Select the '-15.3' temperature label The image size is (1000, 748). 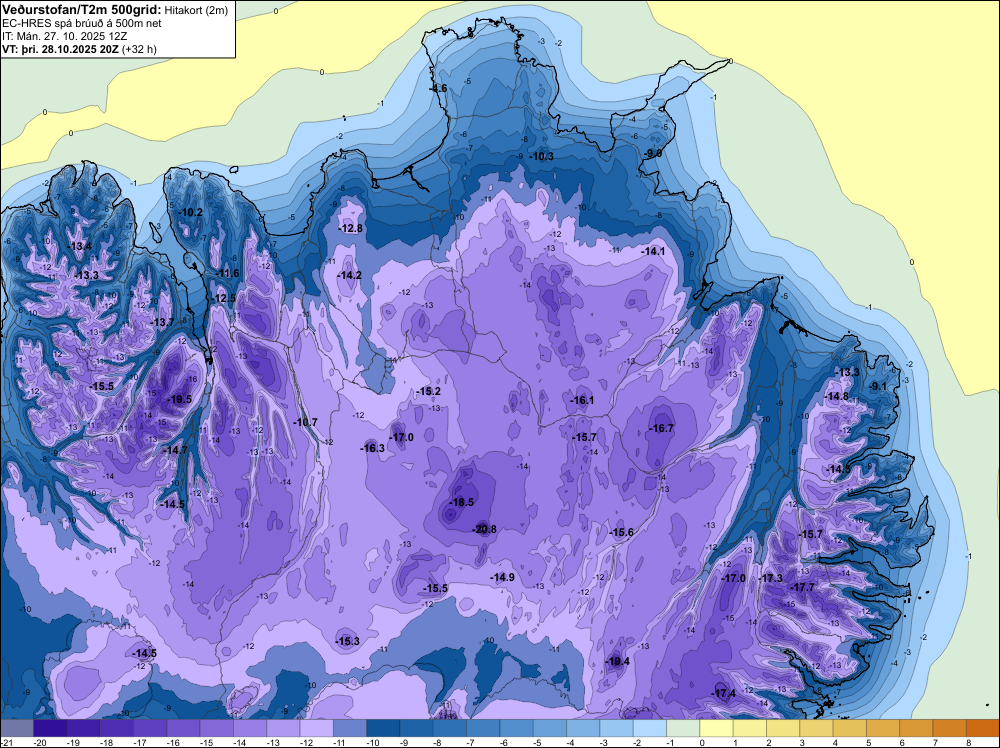[x=348, y=641]
